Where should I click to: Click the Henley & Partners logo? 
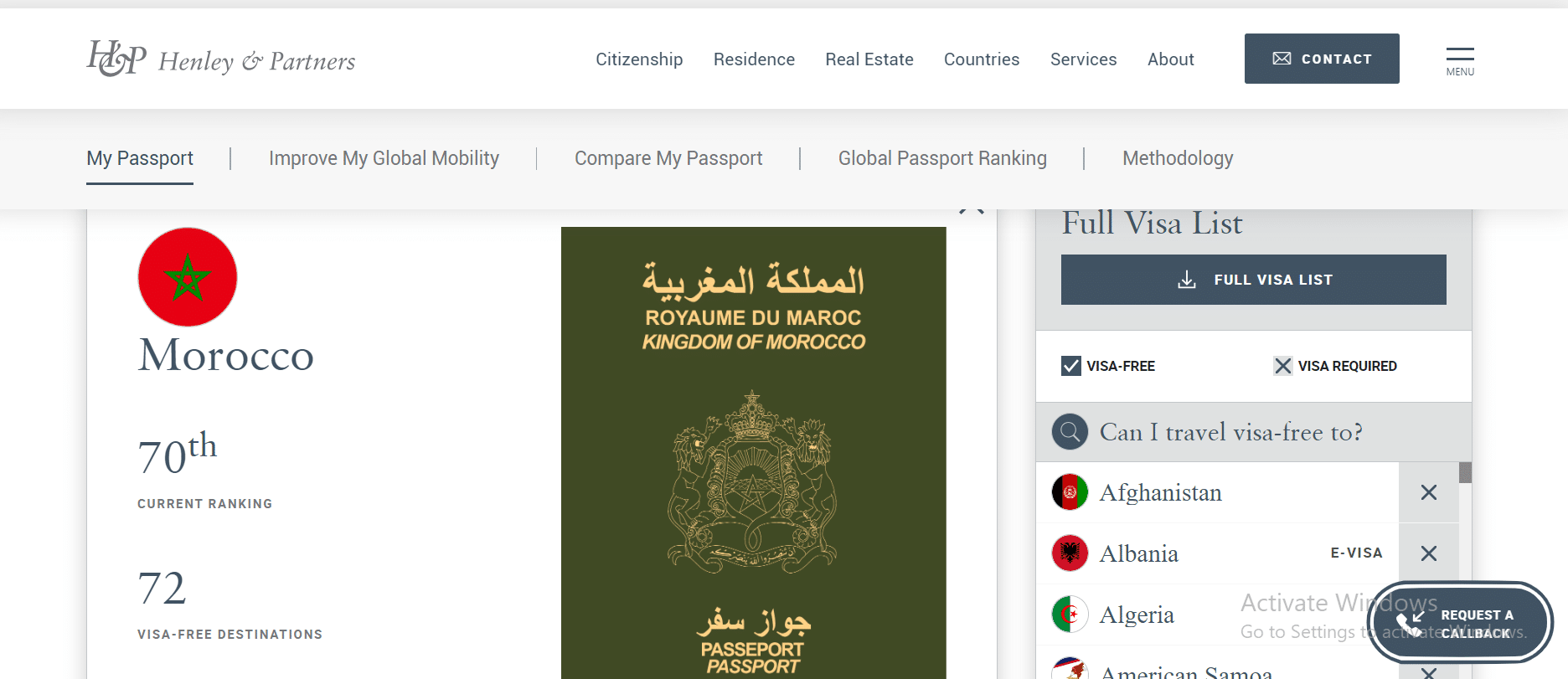pos(221,59)
